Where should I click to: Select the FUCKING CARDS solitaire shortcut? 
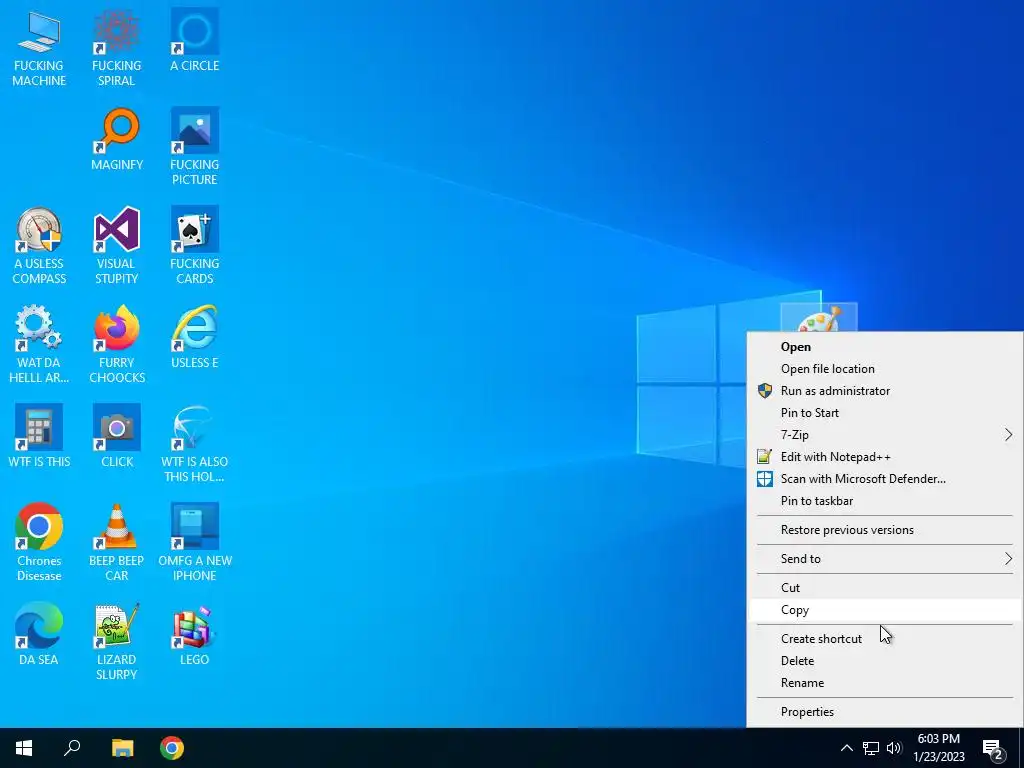coord(195,246)
